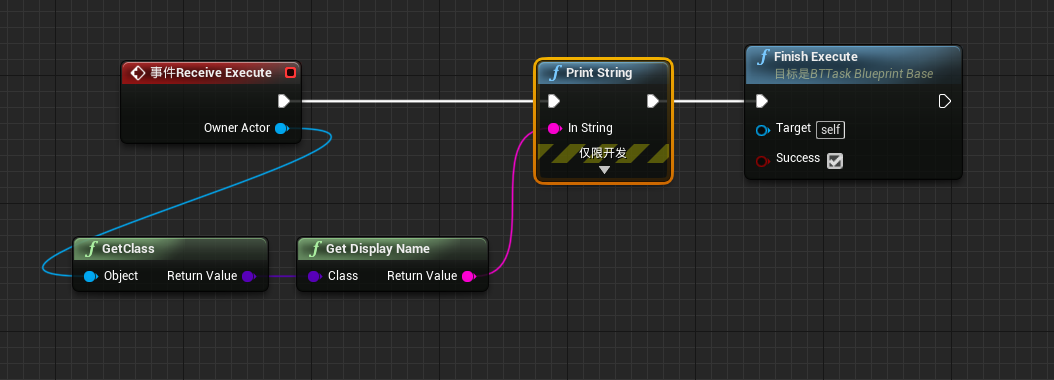Click the Get Display Name Class pin
The height and width of the screenshot is (380, 1054).
tap(314, 276)
